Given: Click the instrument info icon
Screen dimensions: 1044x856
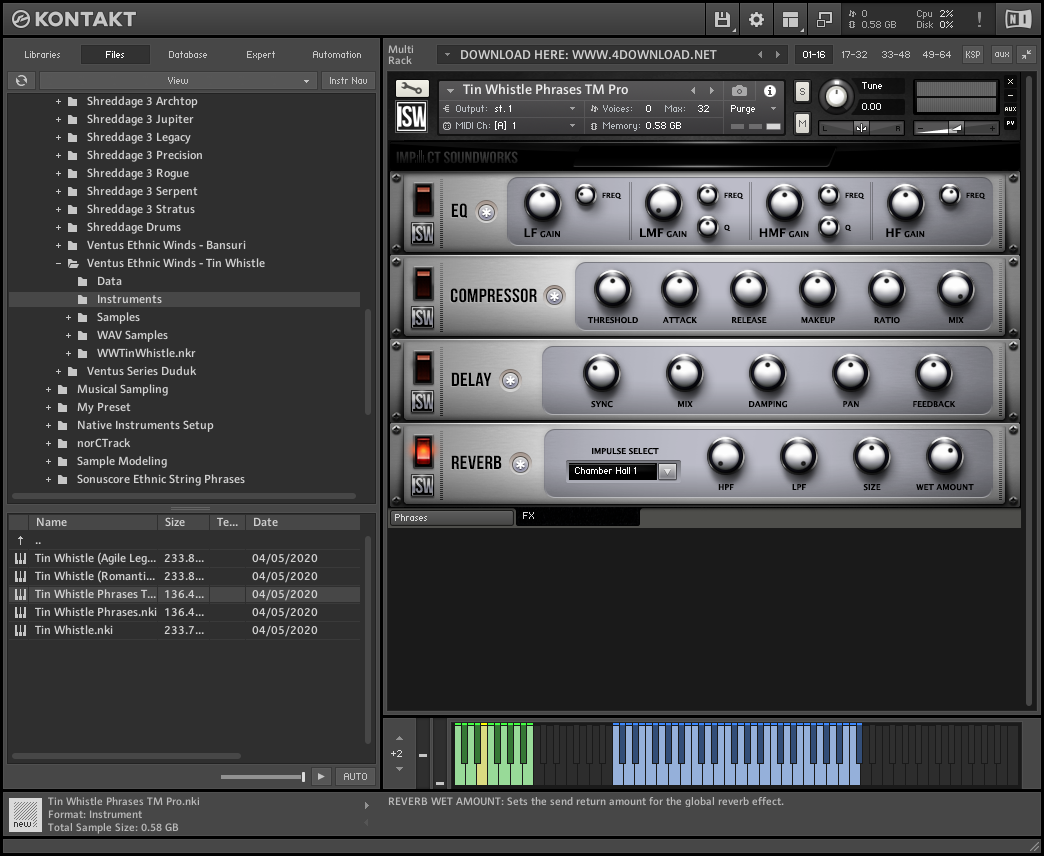Looking at the screenshot, I should (770, 91).
